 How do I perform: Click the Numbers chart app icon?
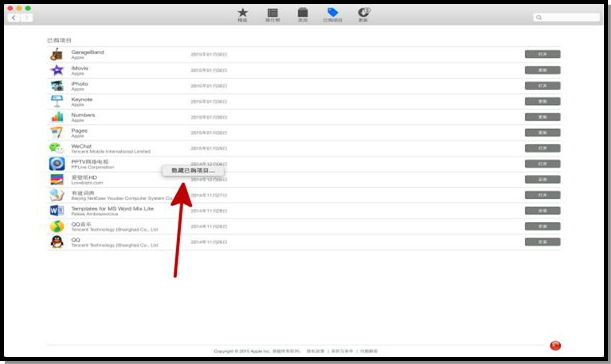[x=57, y=117]
